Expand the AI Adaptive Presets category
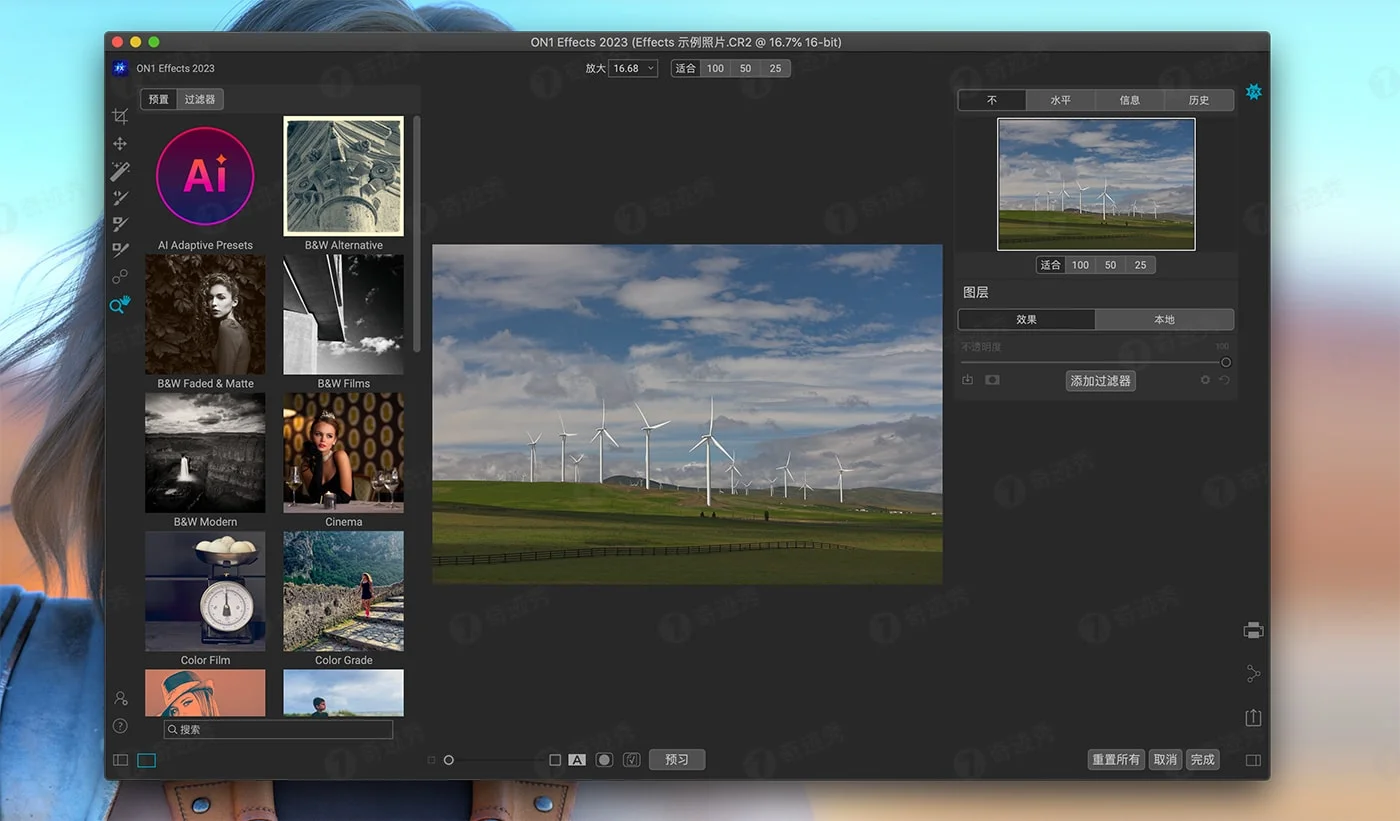1400x821 pixels. tap(205, 178)
